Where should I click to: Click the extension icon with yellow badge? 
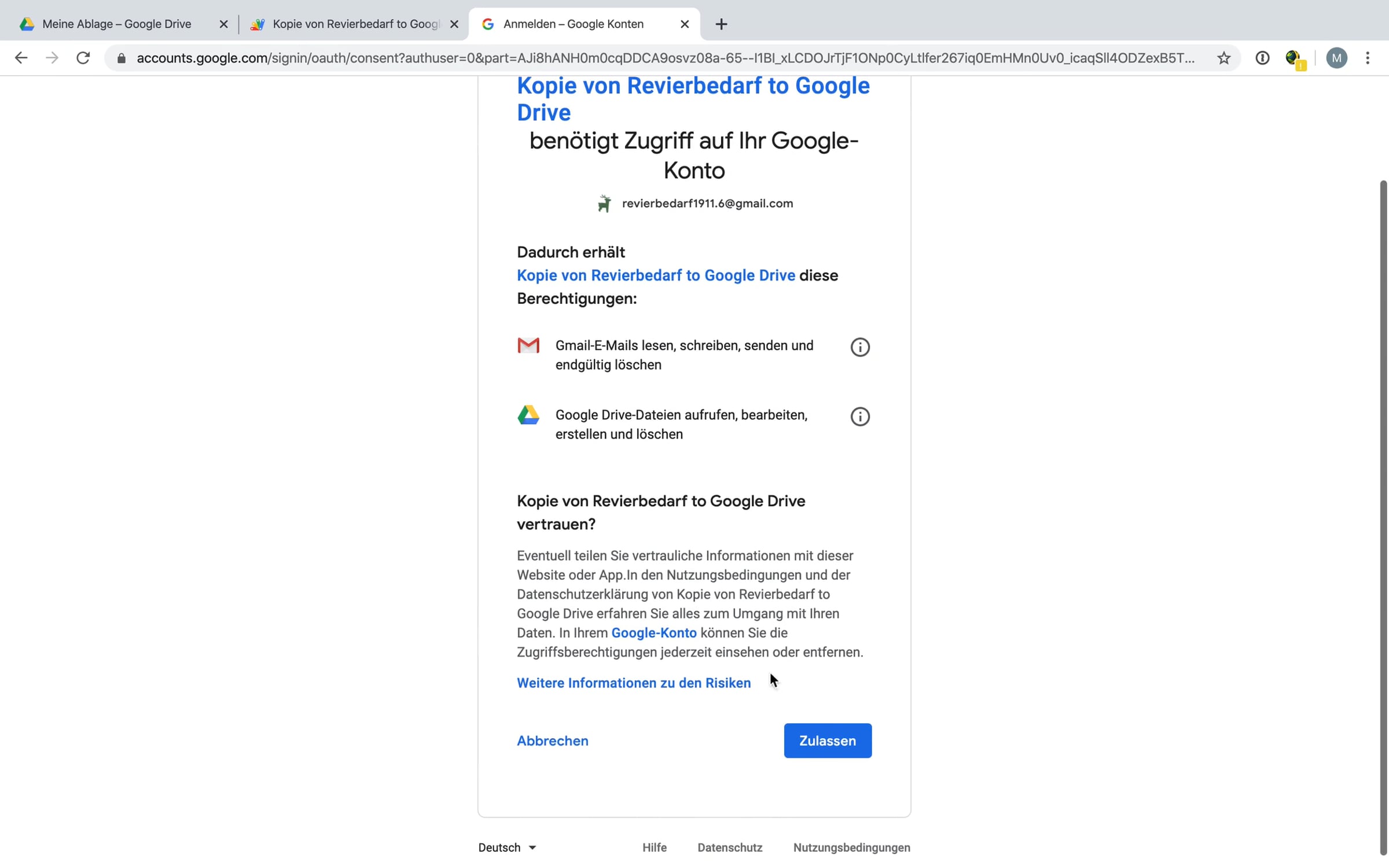1295,58
